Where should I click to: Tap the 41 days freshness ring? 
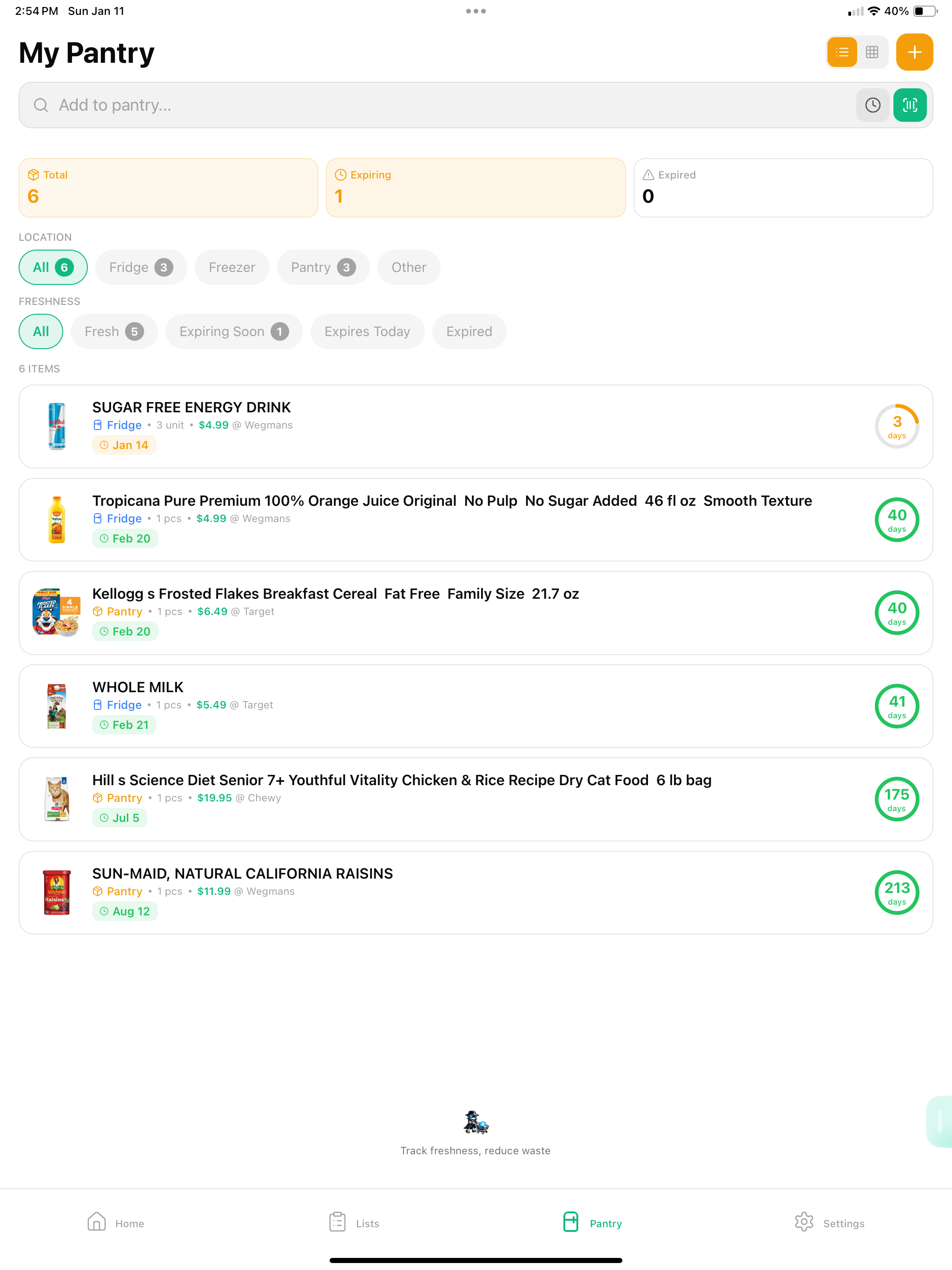(897, 706)
